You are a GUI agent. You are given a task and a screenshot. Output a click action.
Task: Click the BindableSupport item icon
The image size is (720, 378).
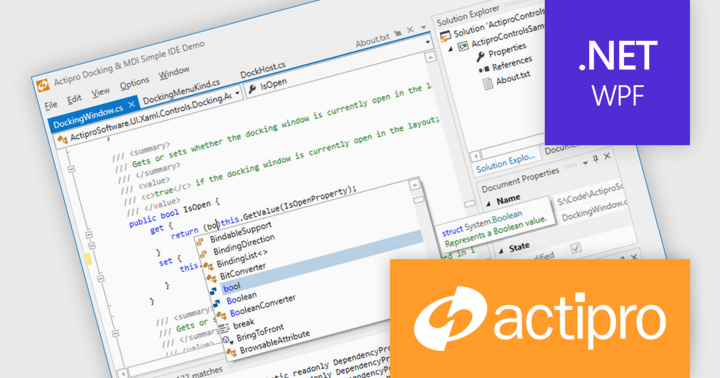coord(200,241)
